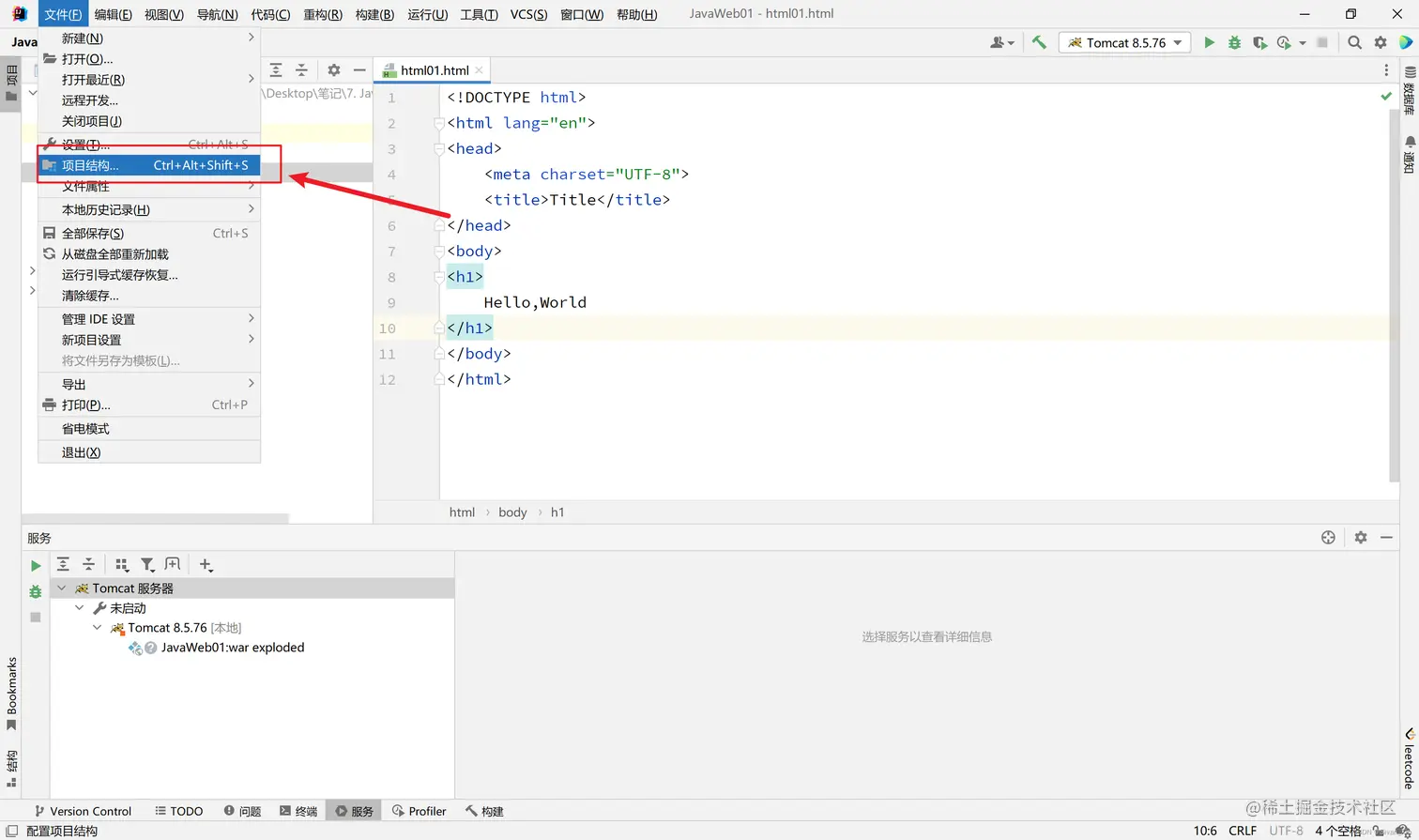Screen dimensions: 1419x840
Task: Open the Database tool window on right sidebar
Action: coord(1409,91)
